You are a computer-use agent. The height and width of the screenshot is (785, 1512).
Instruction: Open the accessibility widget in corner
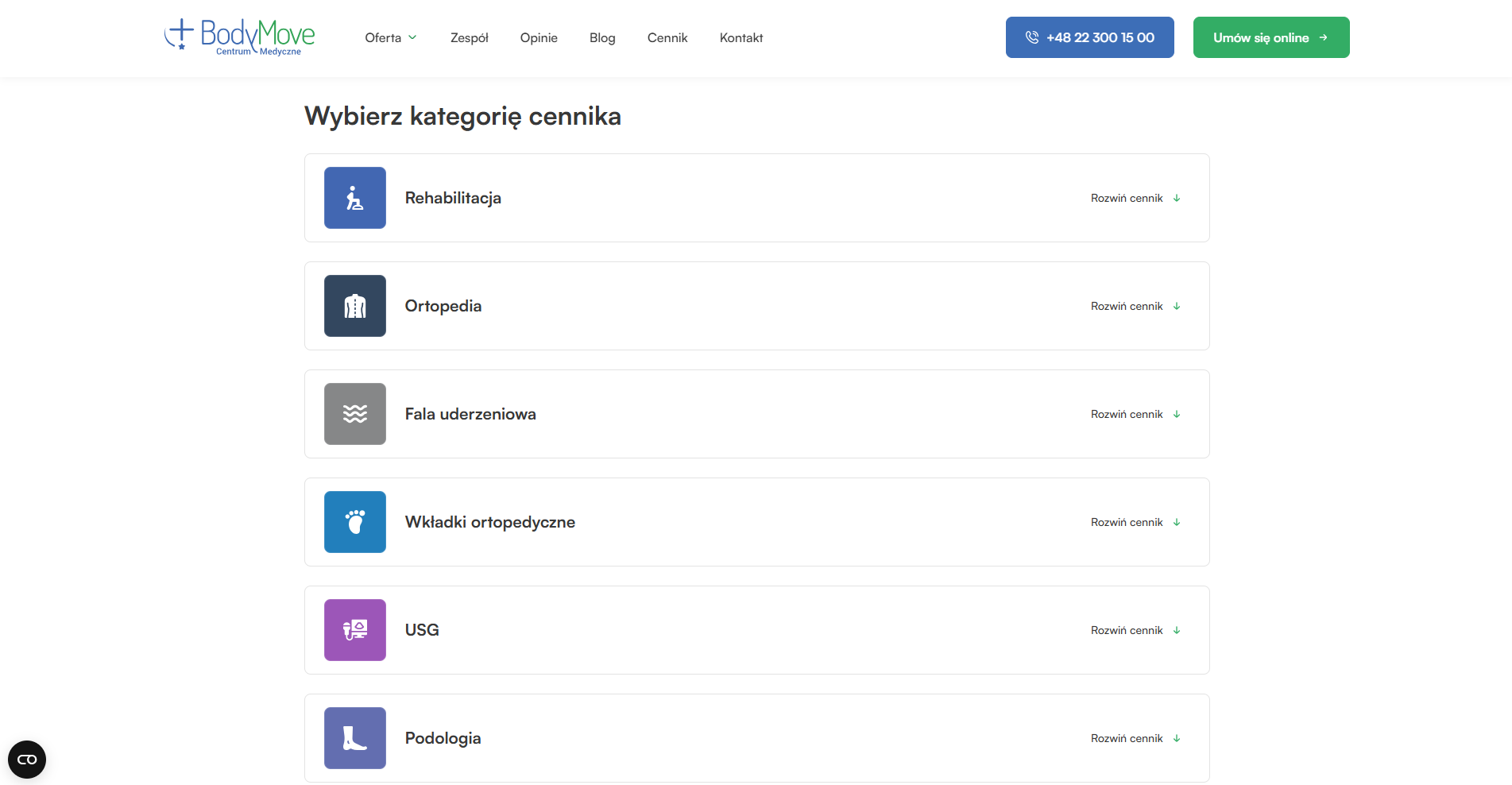(x=27, y=760)
